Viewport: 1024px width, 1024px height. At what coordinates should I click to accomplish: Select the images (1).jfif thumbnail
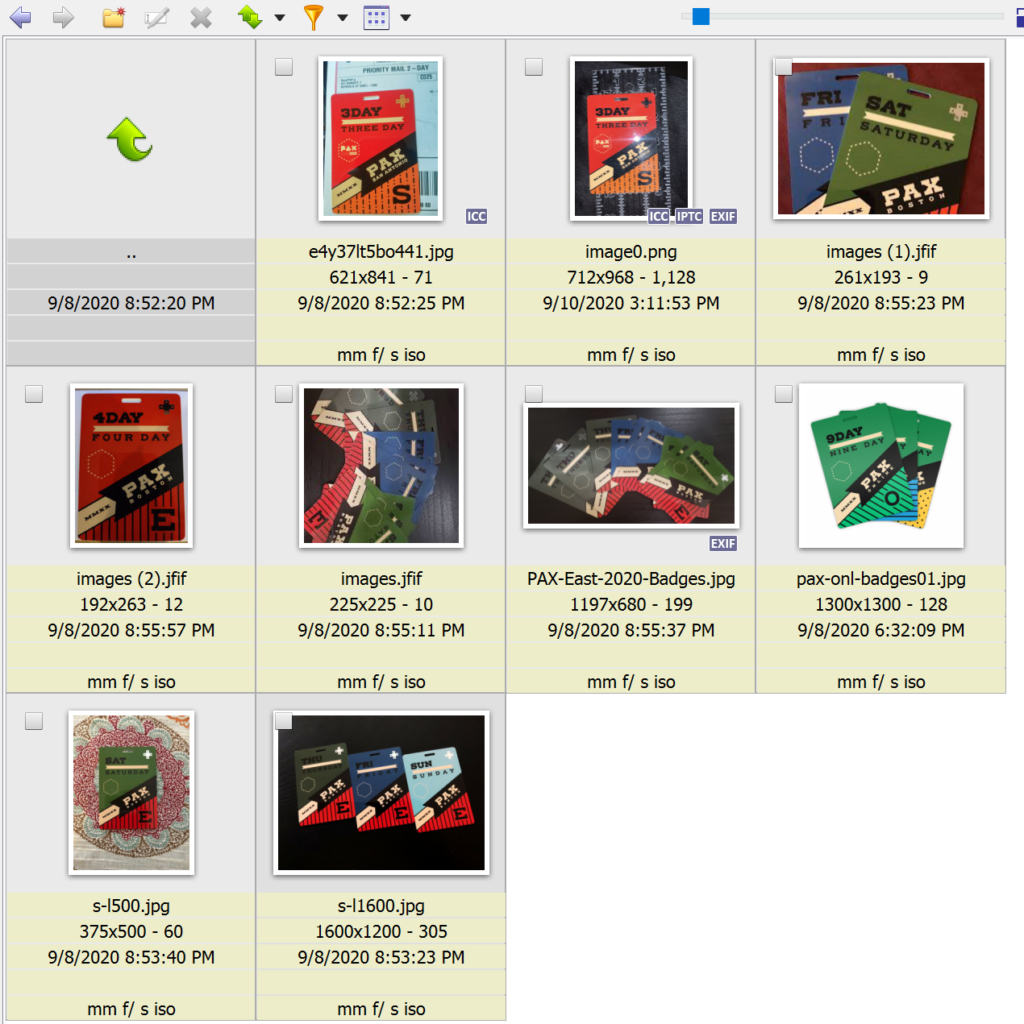[881, 138]
